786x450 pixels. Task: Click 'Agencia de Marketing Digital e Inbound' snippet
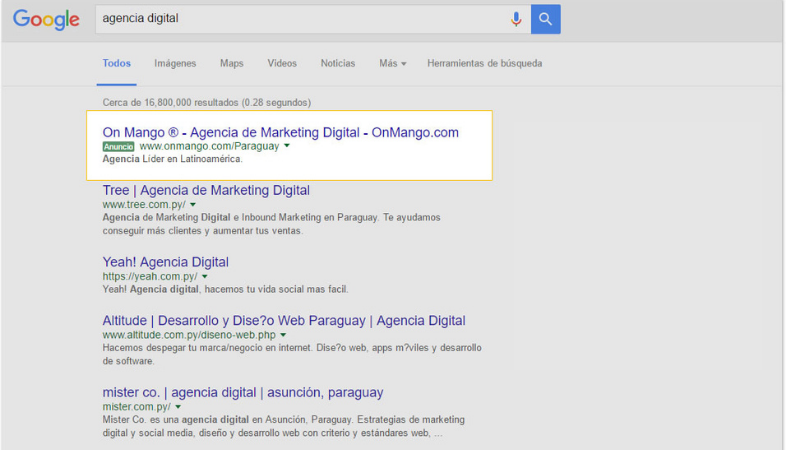coord(271,224)
